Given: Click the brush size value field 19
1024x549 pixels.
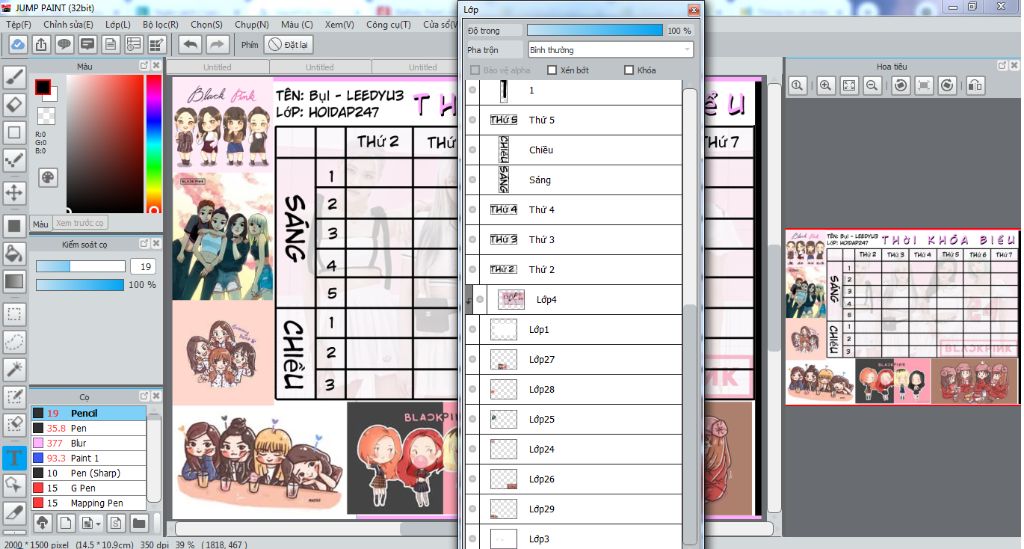Looking at the screenshot, I should coord(145,266).
